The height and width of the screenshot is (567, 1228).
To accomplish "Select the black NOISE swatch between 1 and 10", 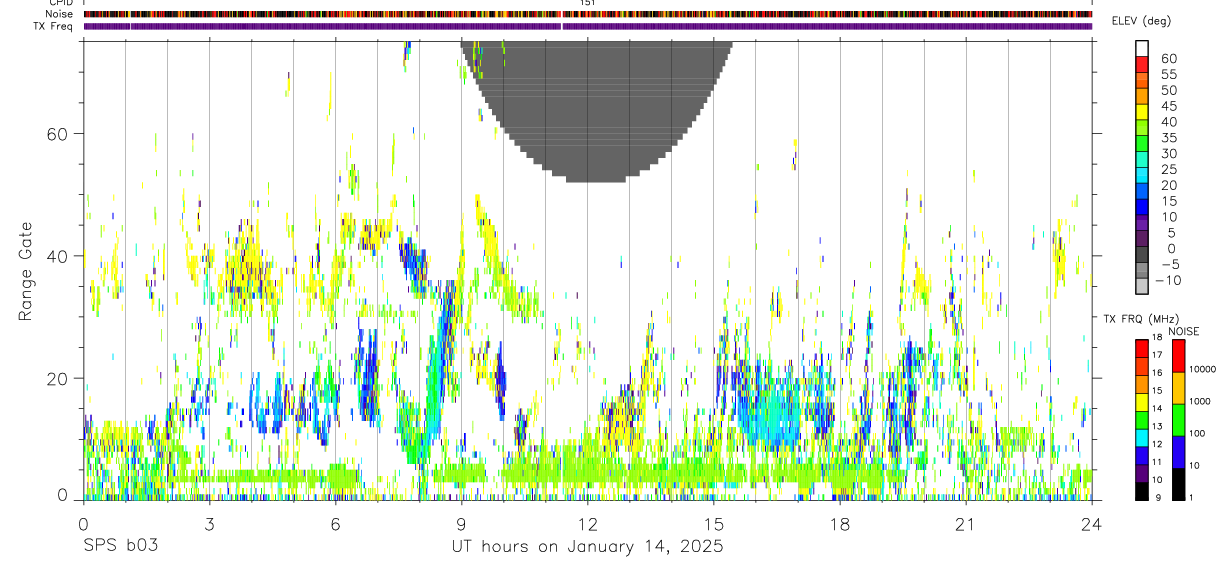I will click(x=1178, y=482).
